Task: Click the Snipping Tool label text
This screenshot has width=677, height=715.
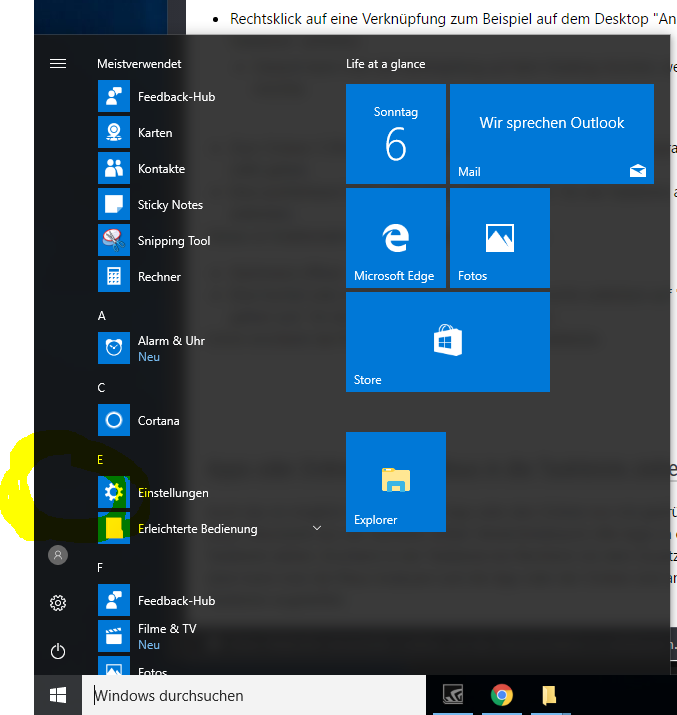Action: [x=174, y=241]
